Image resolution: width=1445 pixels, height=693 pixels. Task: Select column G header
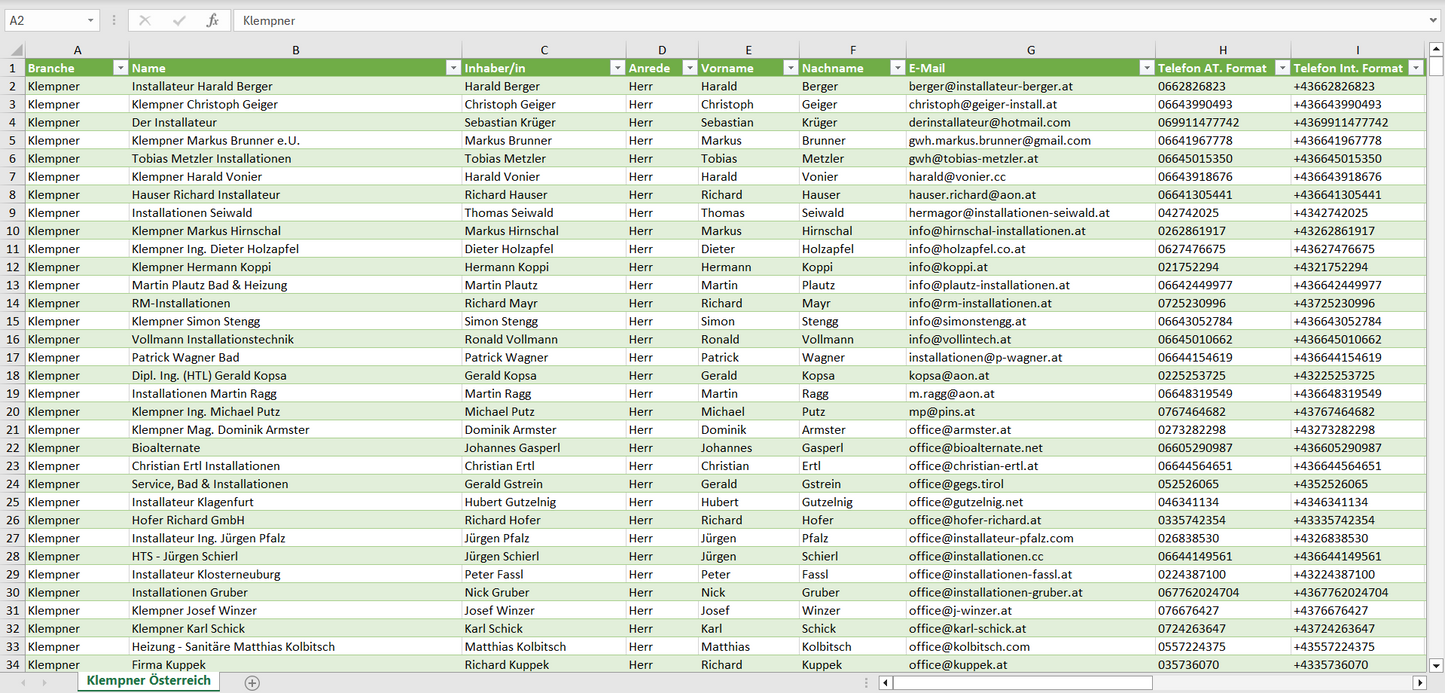[1030, 50]
